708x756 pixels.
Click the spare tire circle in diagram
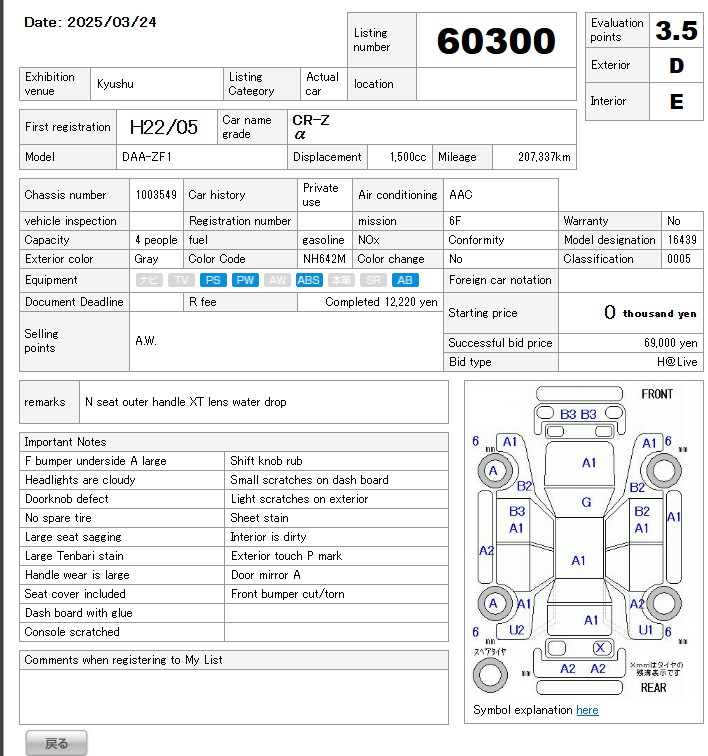490,675
